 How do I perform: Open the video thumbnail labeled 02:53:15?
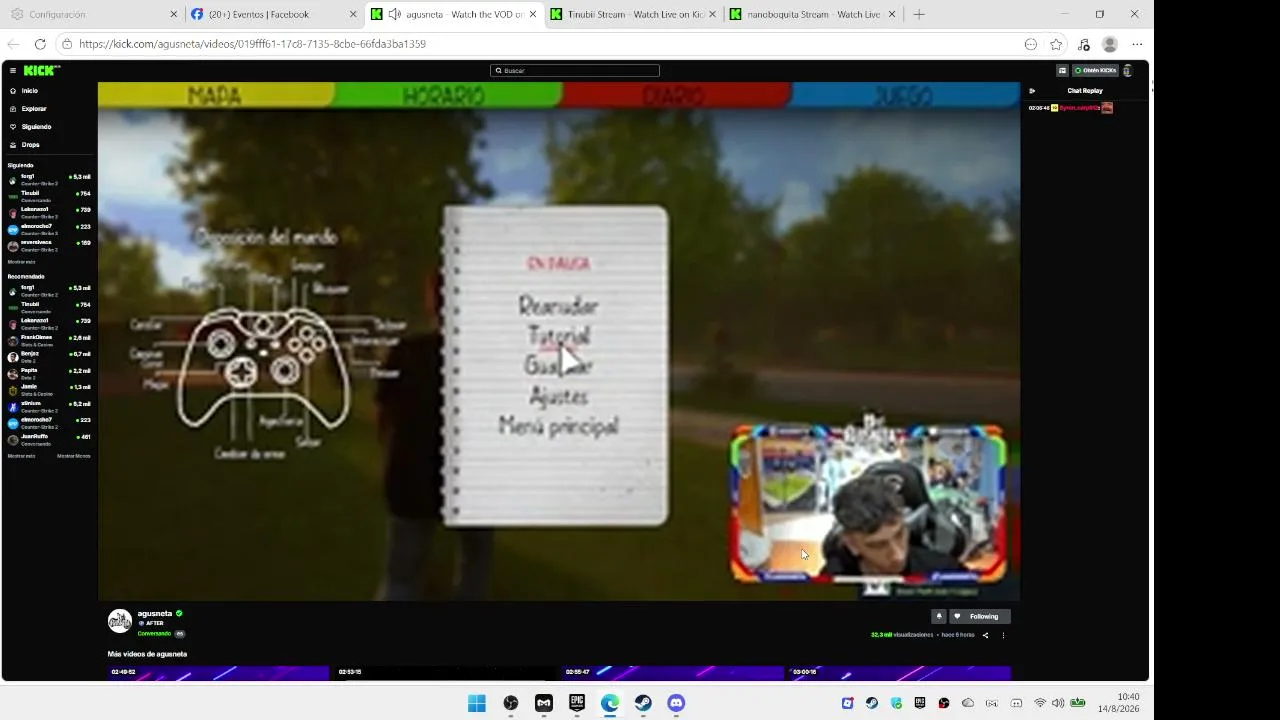coord(447,673)
